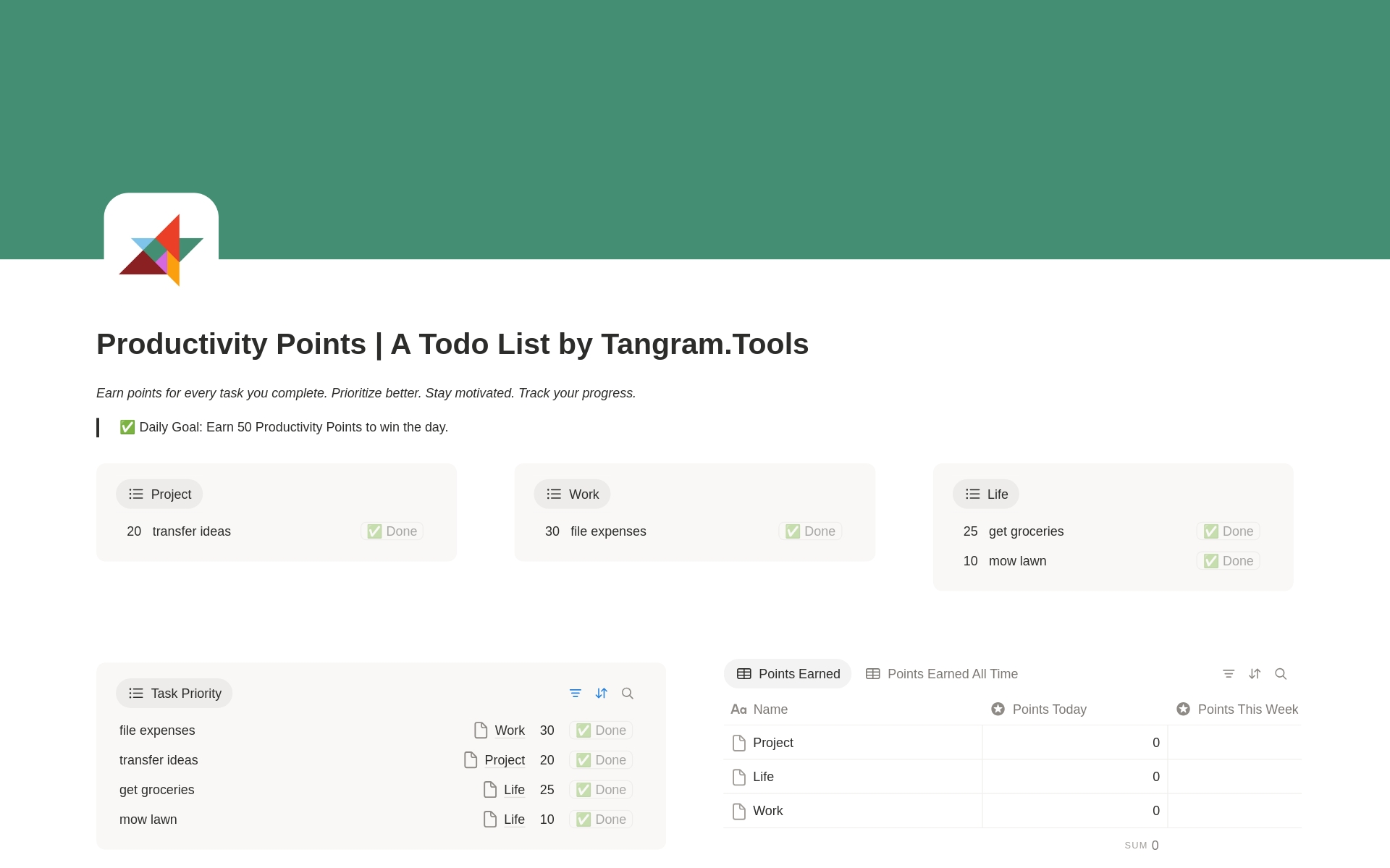Click get groceries task in Life card
The height and width of the screenshot is (868, 1390).
point(1026,531)
